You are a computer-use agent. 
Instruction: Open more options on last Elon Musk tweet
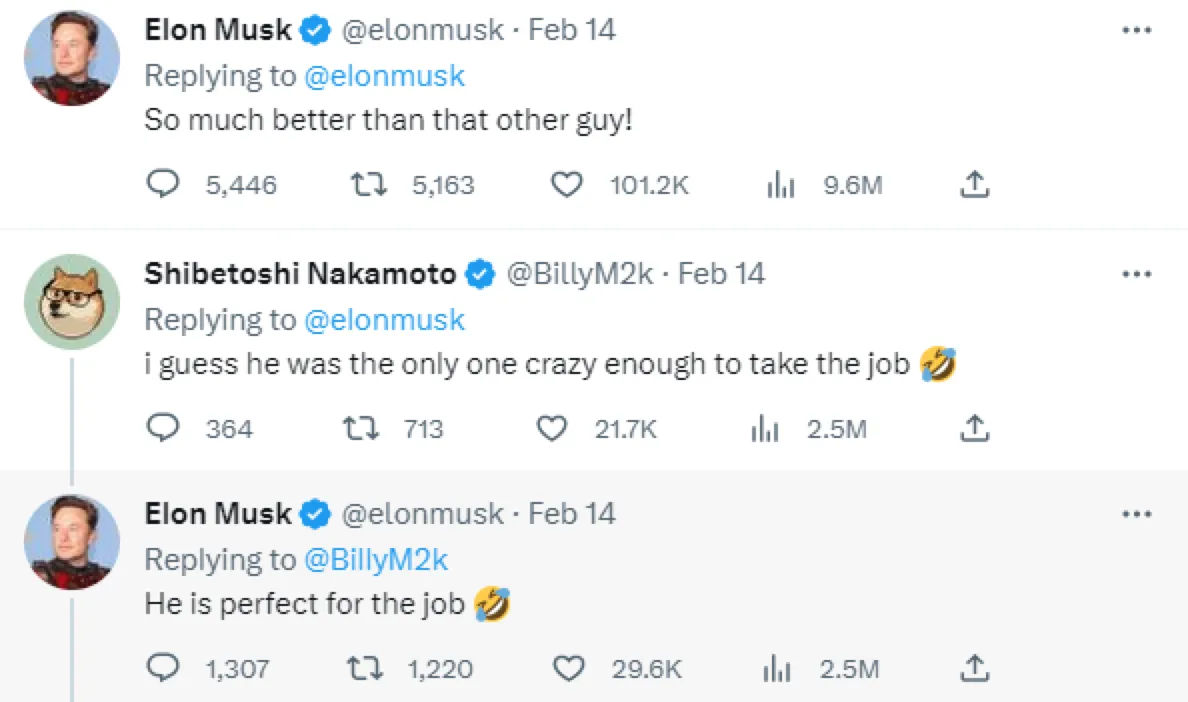pos(1137,514)
